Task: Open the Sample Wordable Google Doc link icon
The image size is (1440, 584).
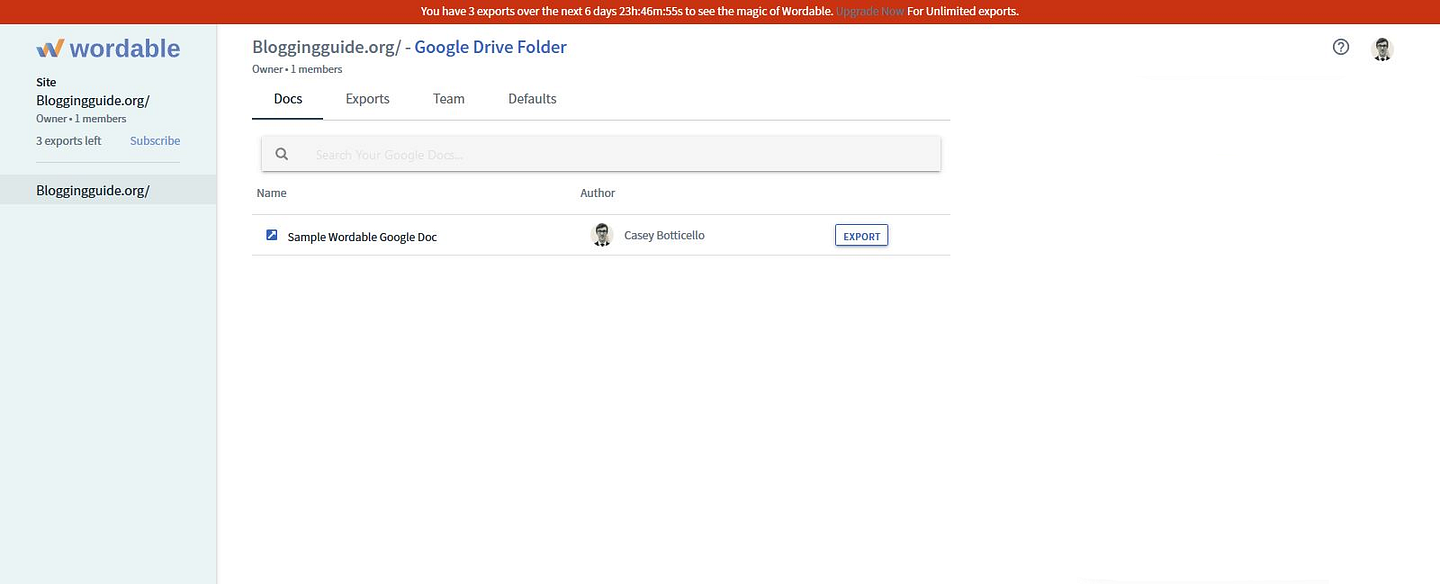Action: click(x=272, y=235)
